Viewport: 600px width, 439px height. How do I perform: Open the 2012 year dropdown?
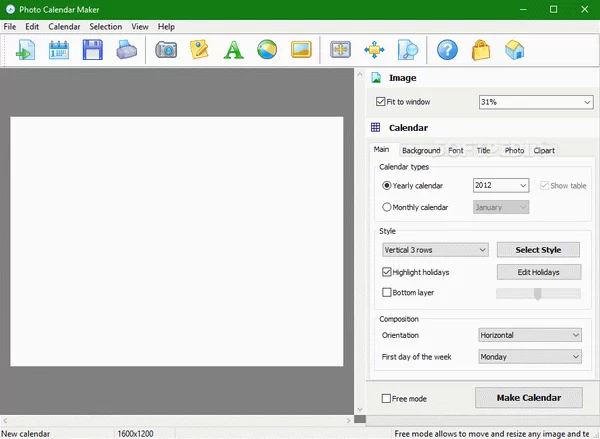pos(501,186)
